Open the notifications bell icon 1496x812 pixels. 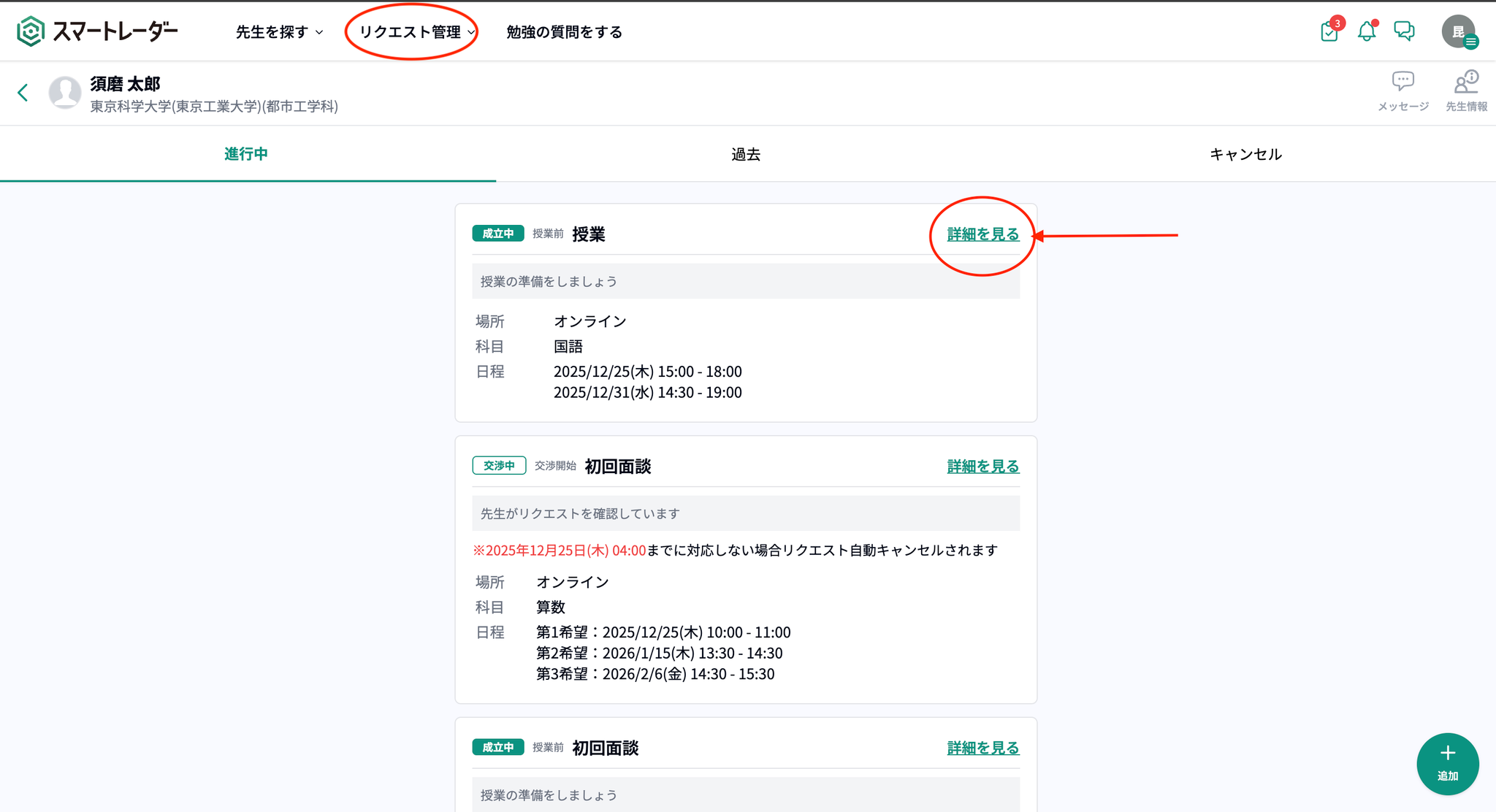click(1366, 31)
